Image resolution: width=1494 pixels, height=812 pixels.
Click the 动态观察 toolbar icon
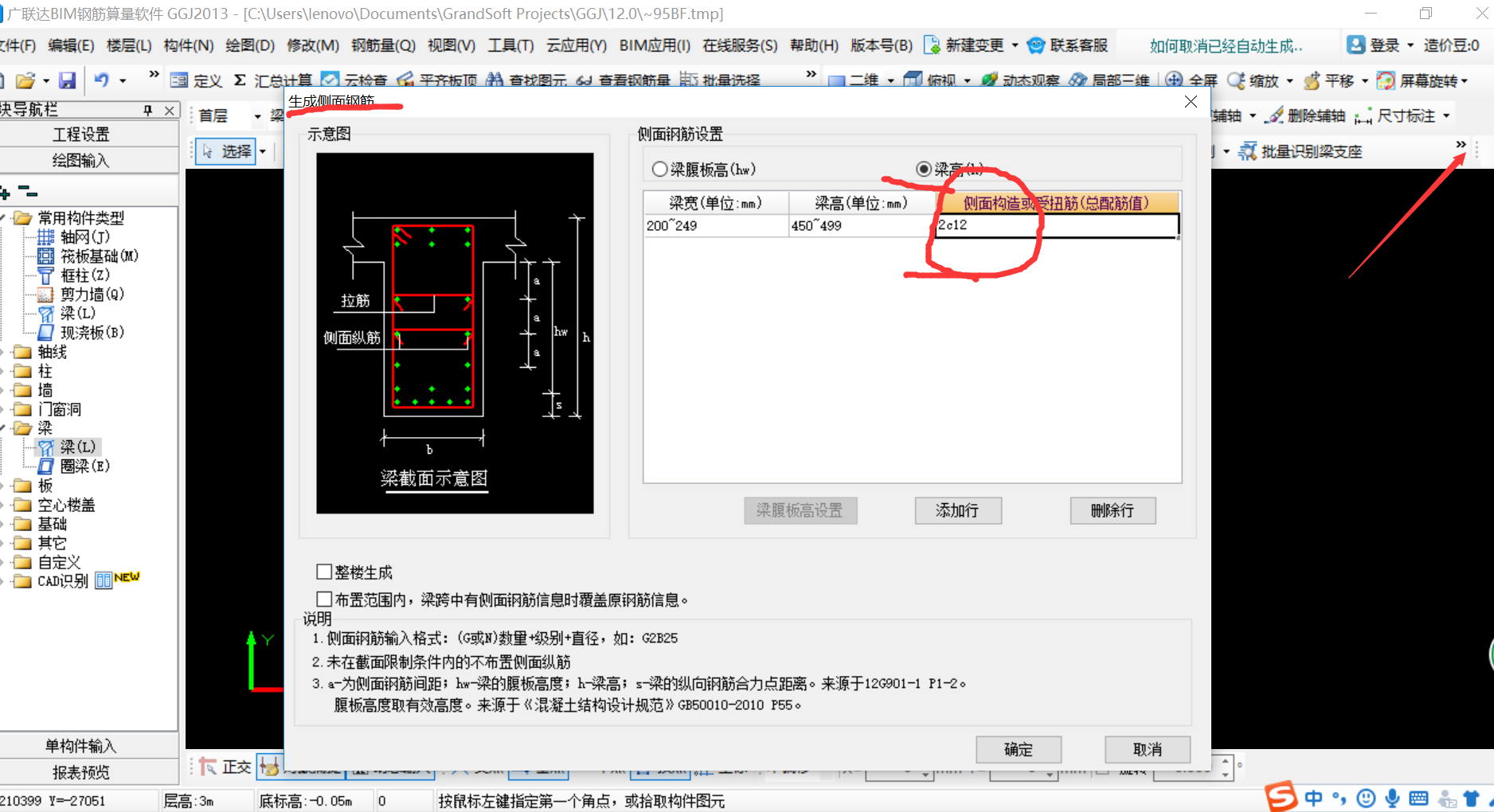[x=990, y=80]
